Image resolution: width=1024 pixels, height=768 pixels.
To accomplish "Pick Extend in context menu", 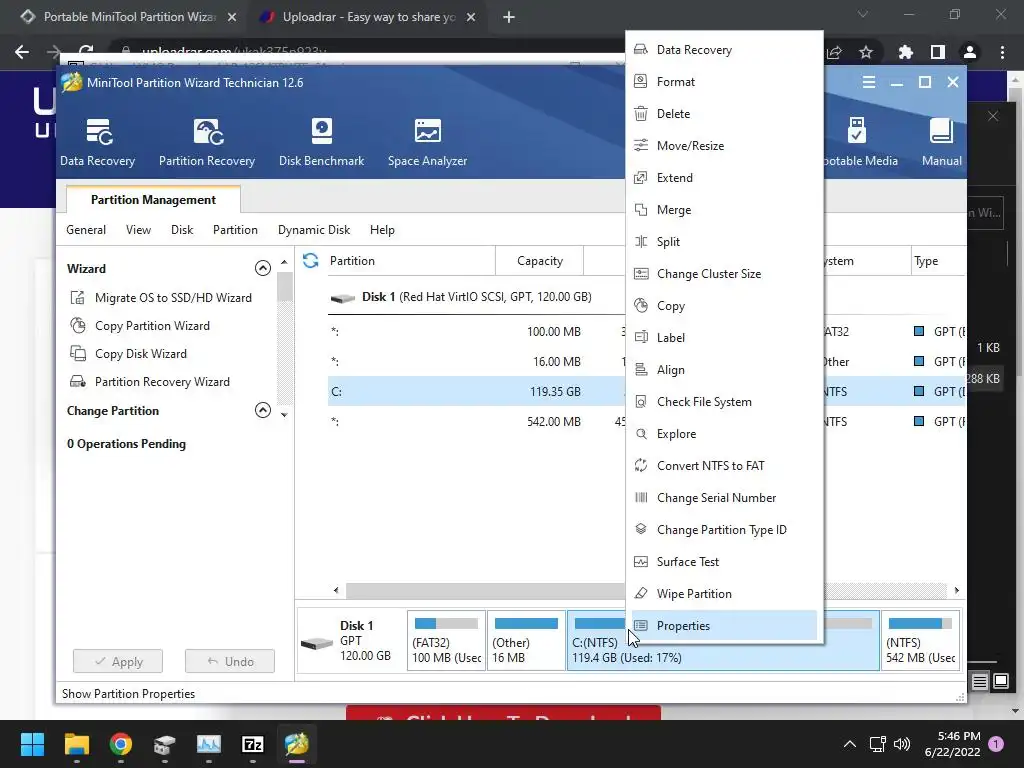I will pyautogui.click(x=724, y=178).
